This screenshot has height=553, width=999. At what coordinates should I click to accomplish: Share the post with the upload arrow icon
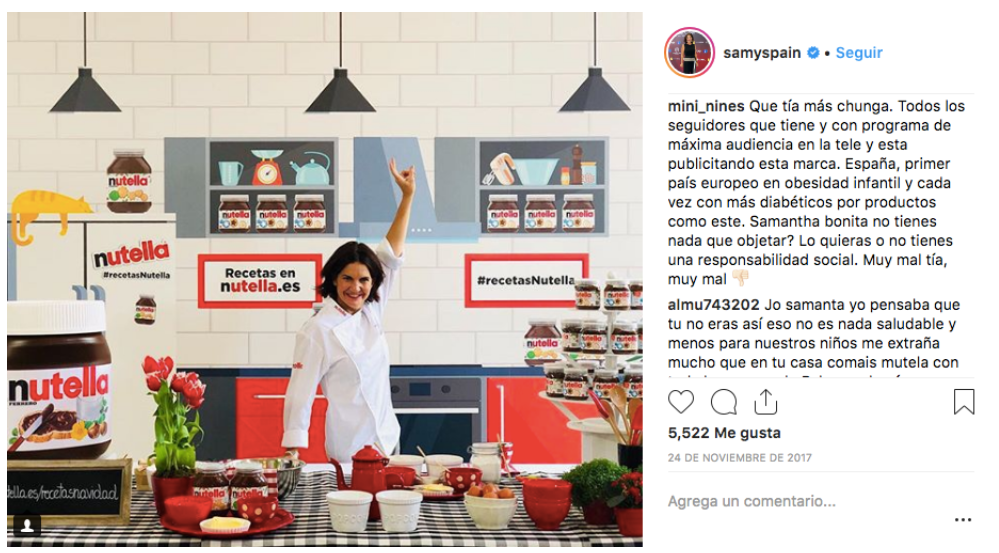(x=765, y=401)
